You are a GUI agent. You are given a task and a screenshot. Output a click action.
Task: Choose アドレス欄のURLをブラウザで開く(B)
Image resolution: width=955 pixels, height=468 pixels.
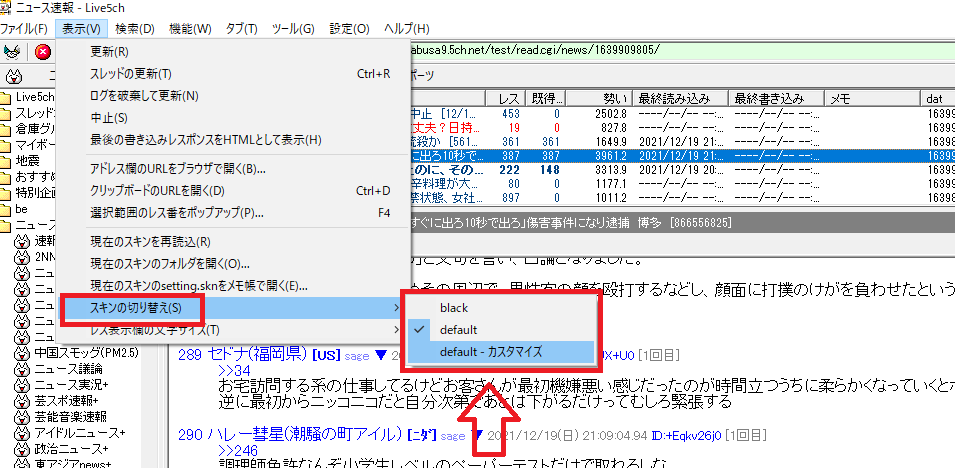click(x=233, y=169)
